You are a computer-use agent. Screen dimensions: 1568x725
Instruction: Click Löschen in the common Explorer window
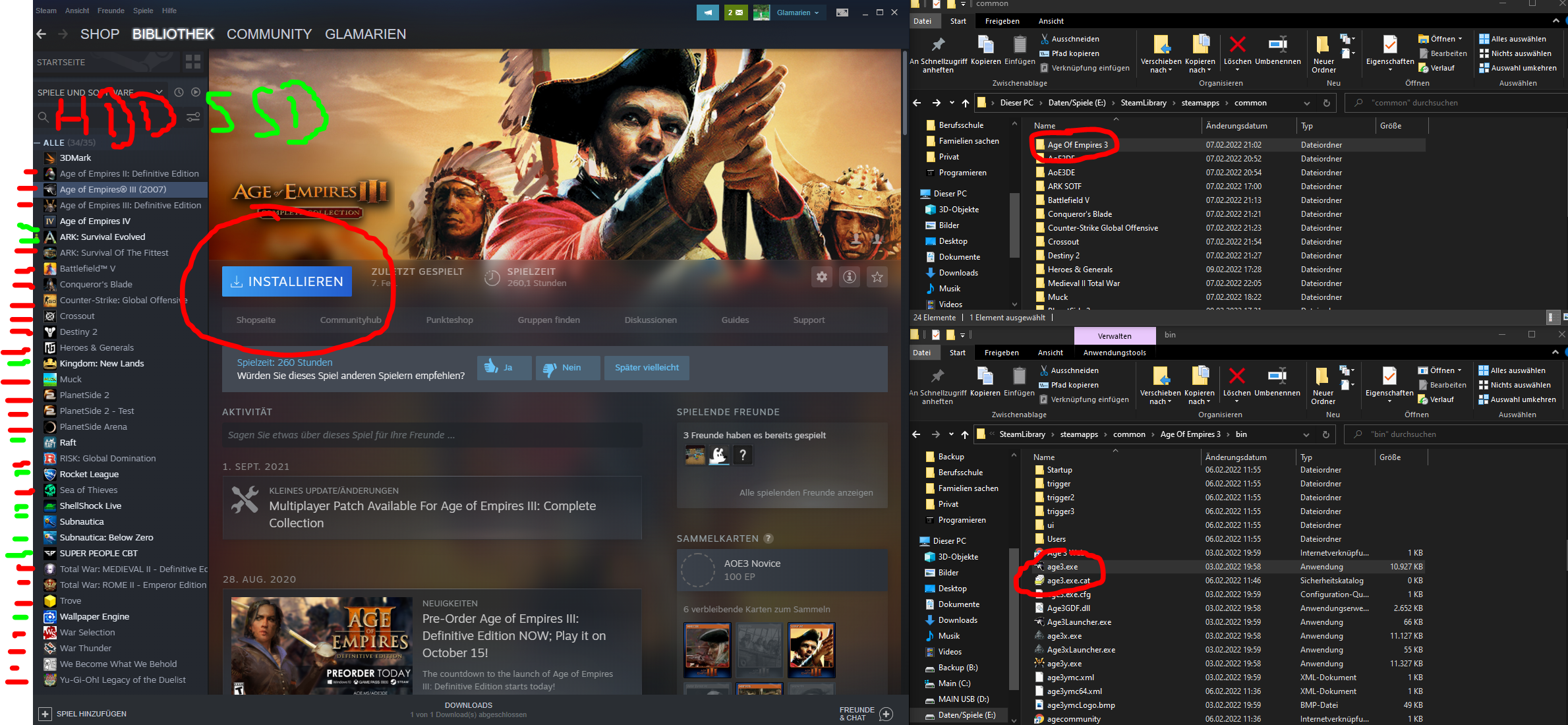1237,53
